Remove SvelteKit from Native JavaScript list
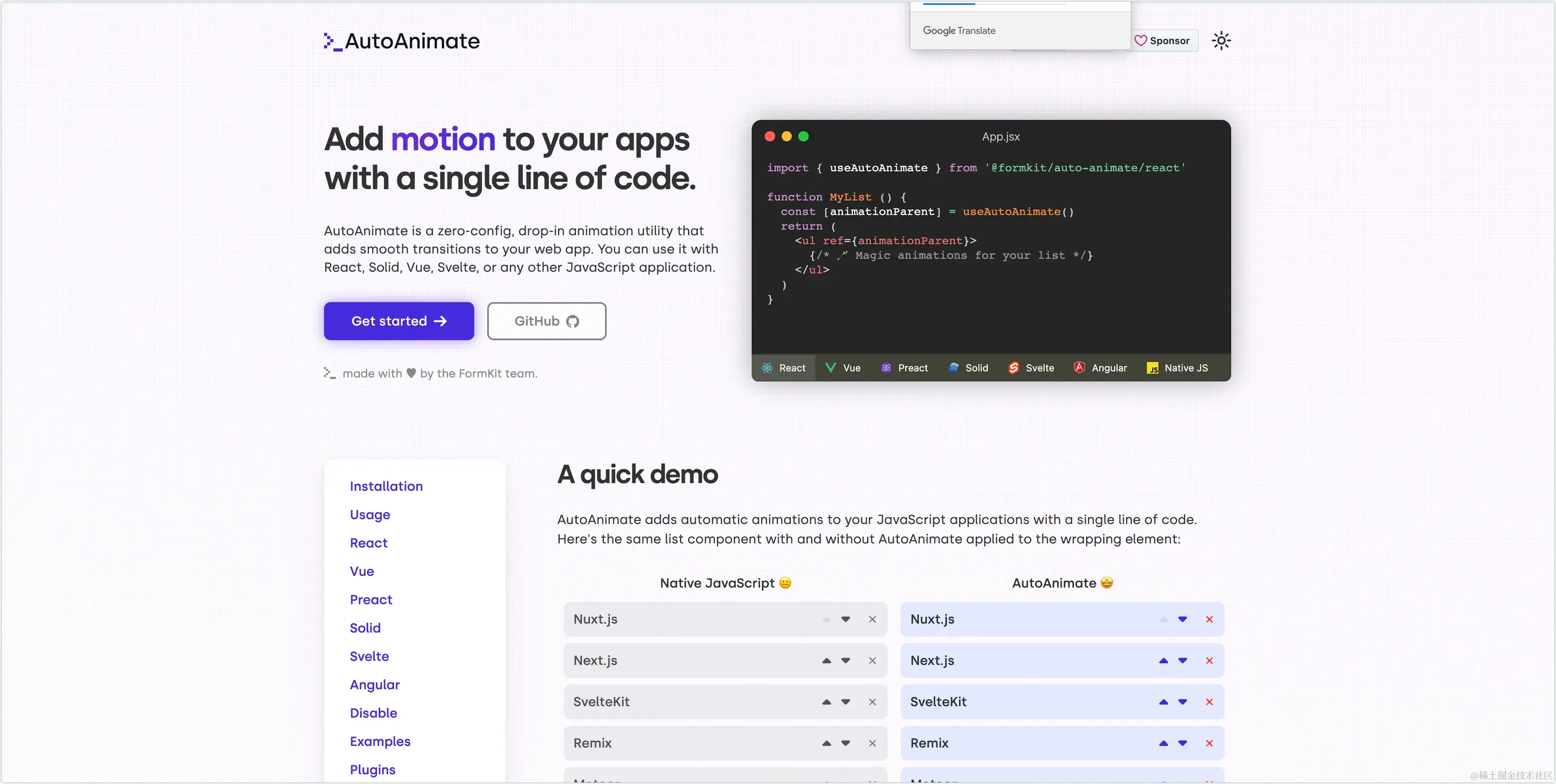 click(x=872, y=702)
